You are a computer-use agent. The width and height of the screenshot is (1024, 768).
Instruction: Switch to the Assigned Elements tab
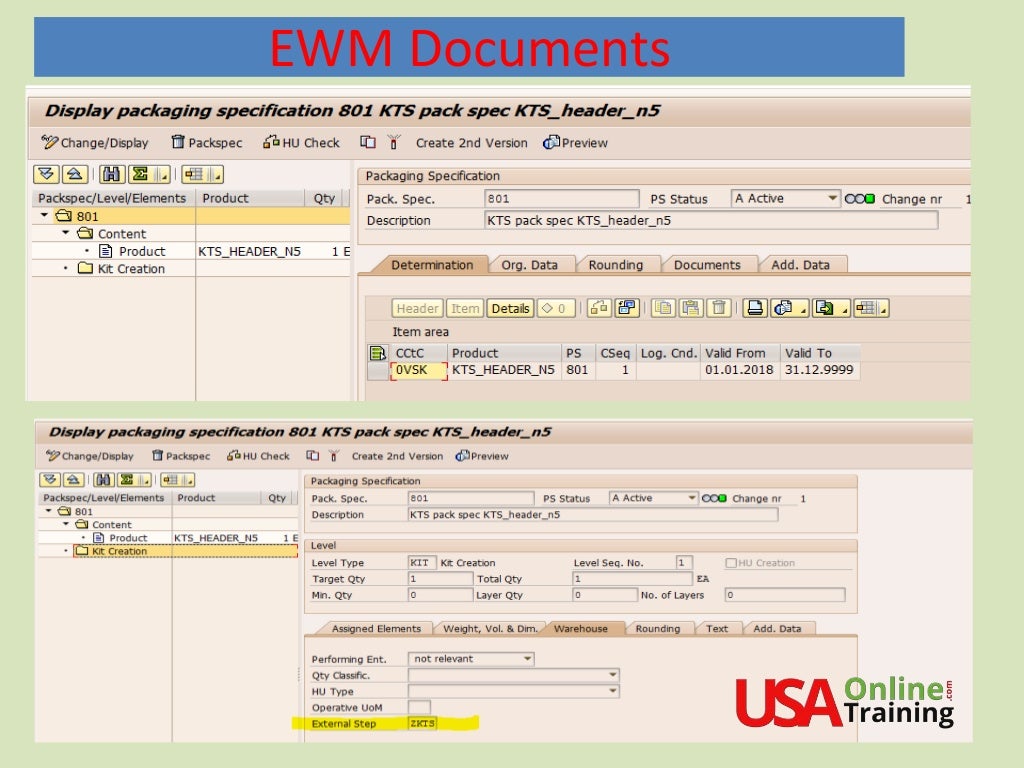376,628
